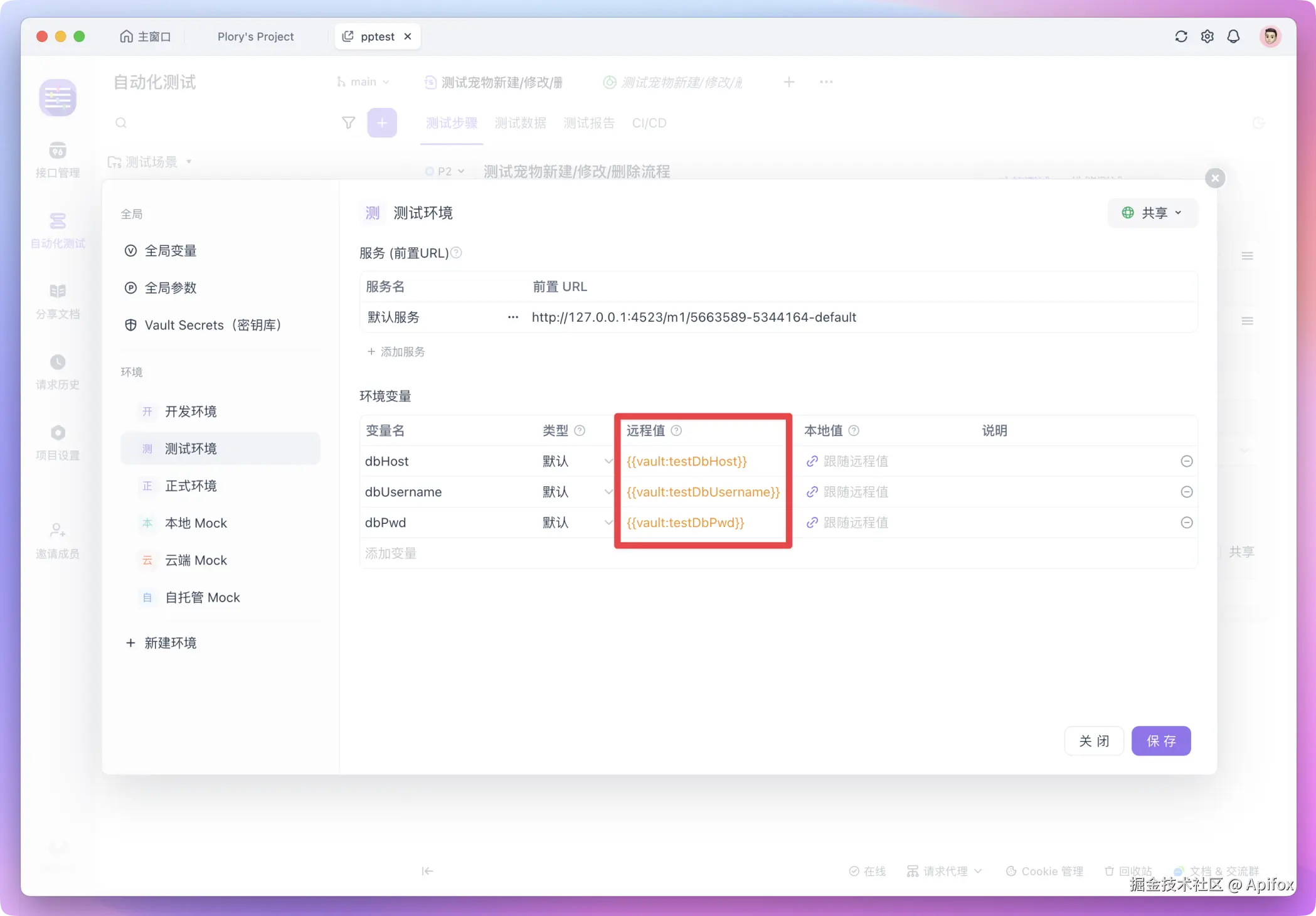
Task: Open the dbPwd type dropdown
Action: point(607,523)
